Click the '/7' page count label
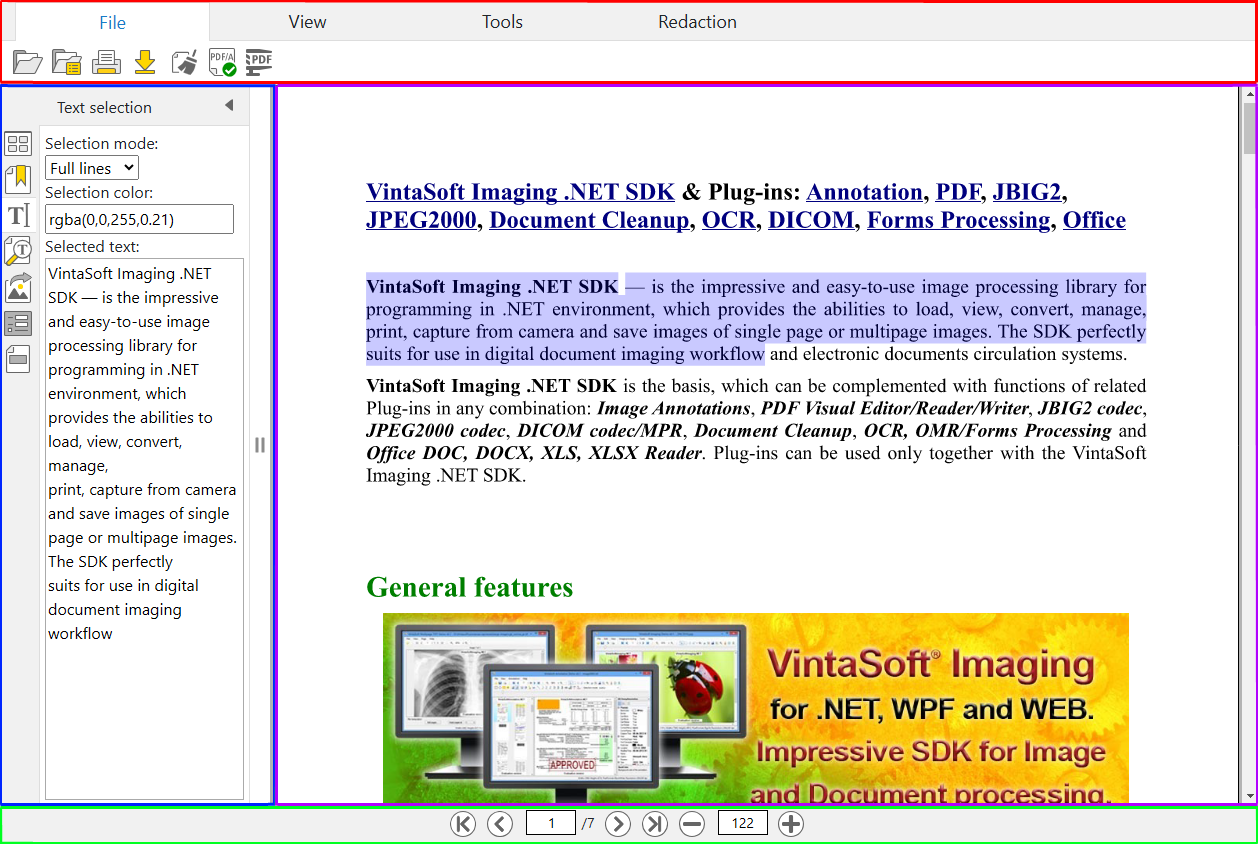 tap(588, 824)
